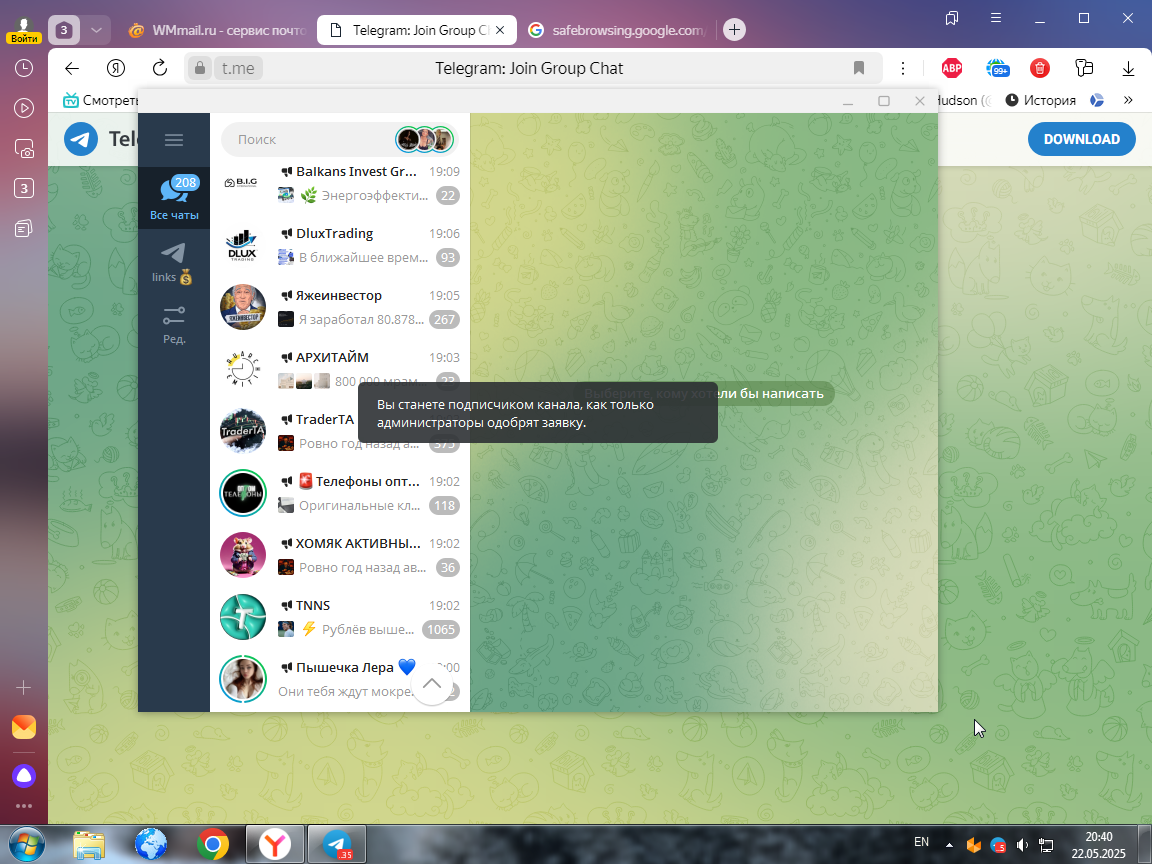Expand the tab group dropdown arrow

click(96, 30)
